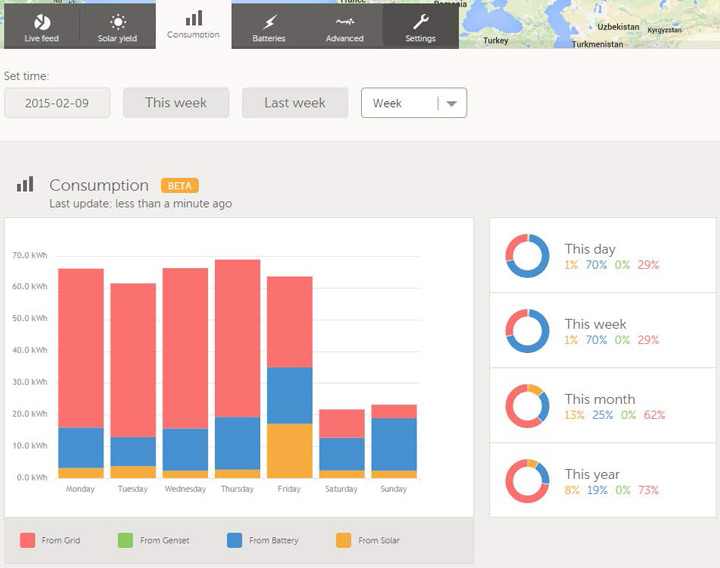The height and width of the screenshot is (568, 720).
Task: Click the This month donut chart
Action: point(527,406)
